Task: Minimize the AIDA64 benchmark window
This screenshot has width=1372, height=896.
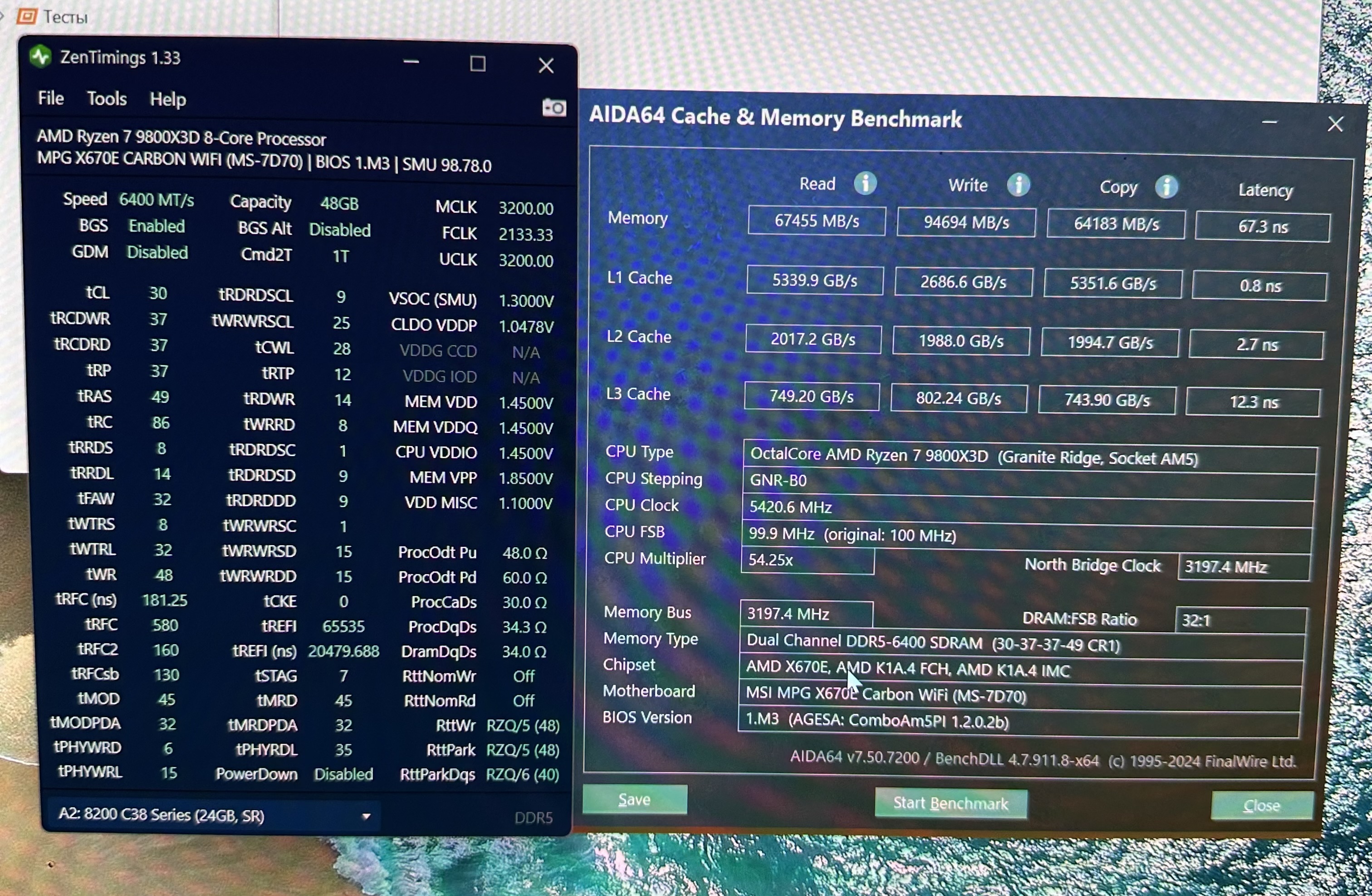Action: [x=1269, y=122]
